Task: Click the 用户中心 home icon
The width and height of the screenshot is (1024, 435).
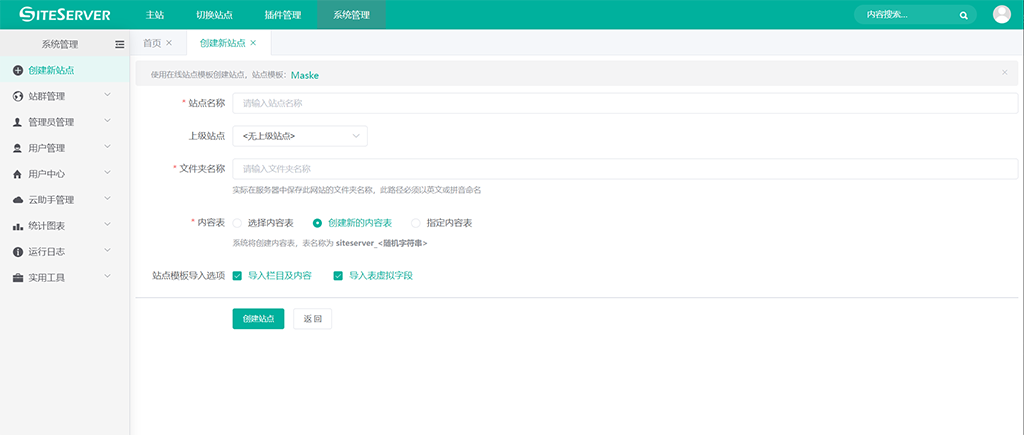Action: [x=18, y=174]
